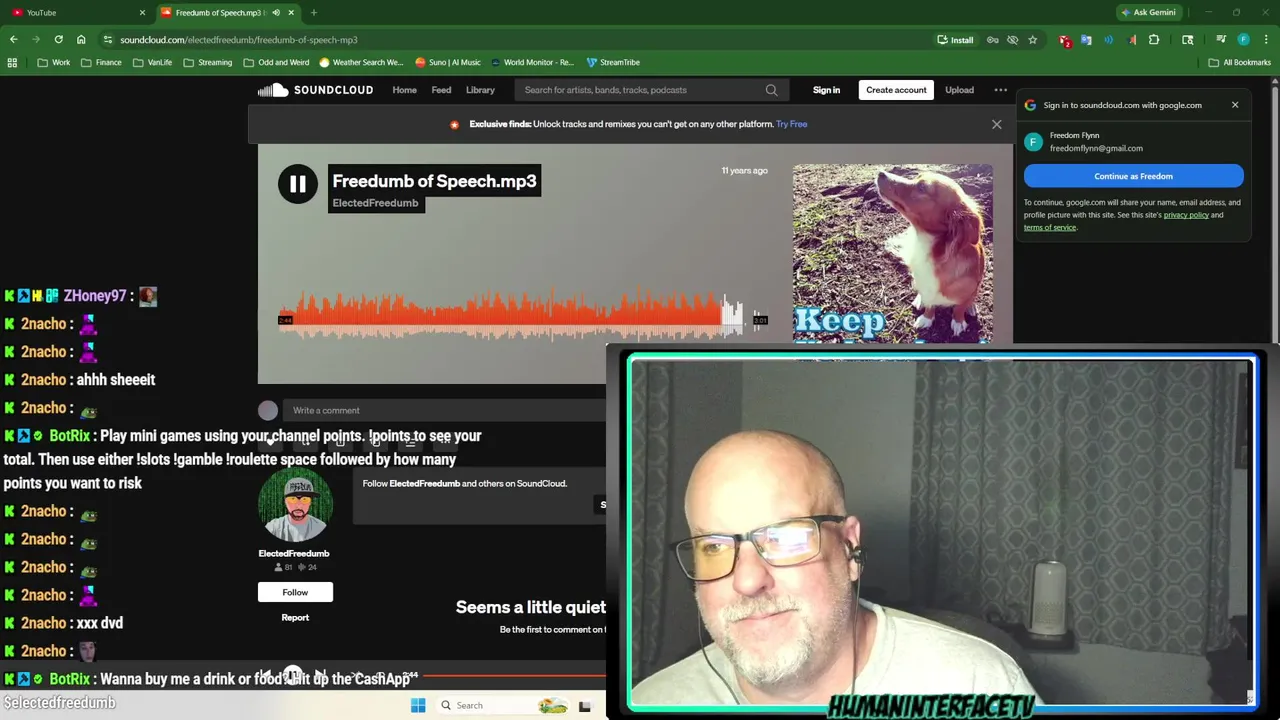Mute the SoundCloud tab audio icon
The width and height of the screenshot is (1280, 720).
click(276, 13)
